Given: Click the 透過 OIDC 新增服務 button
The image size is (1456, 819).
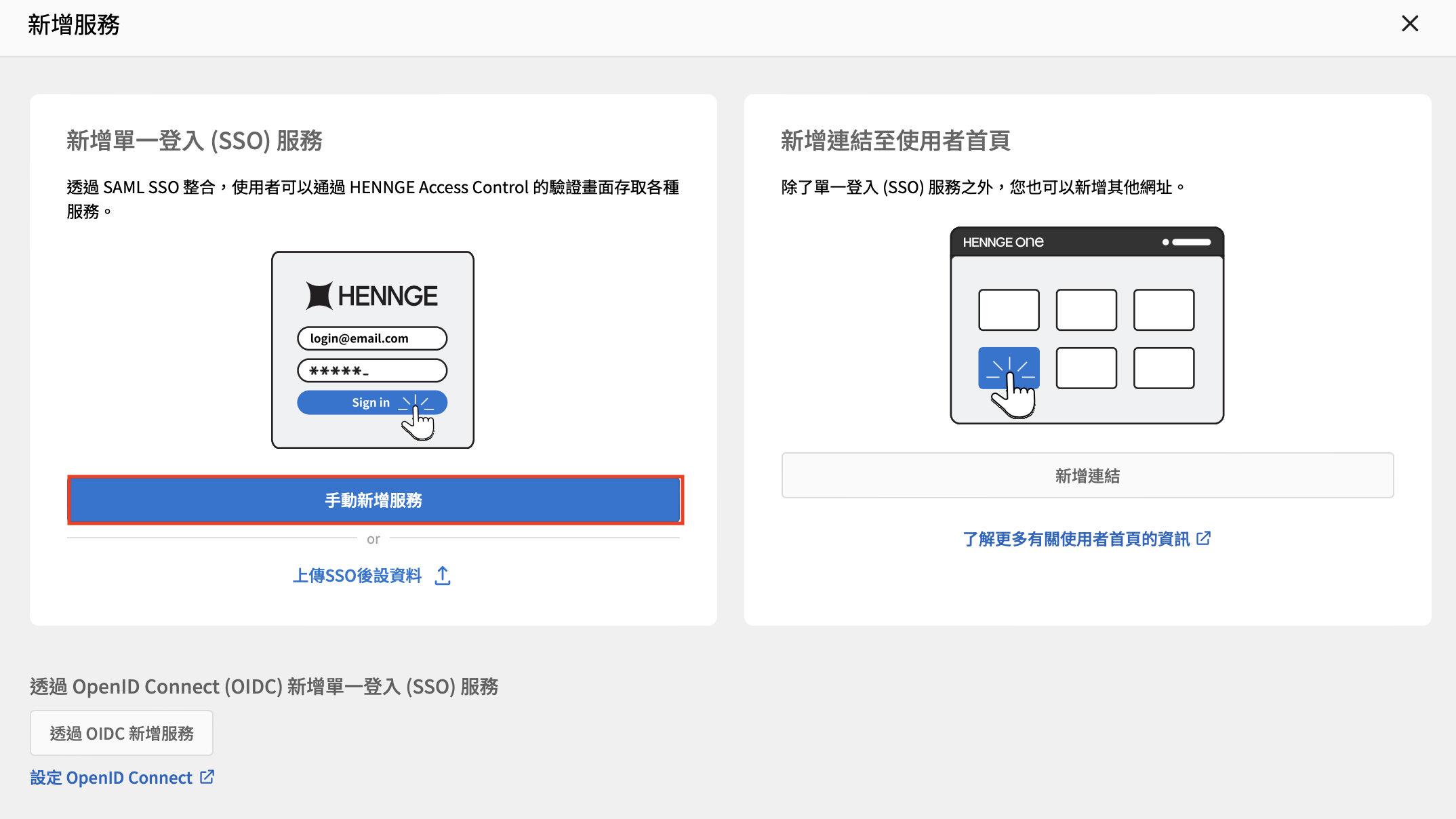Looking at the screenshot, I should (121, 733).
